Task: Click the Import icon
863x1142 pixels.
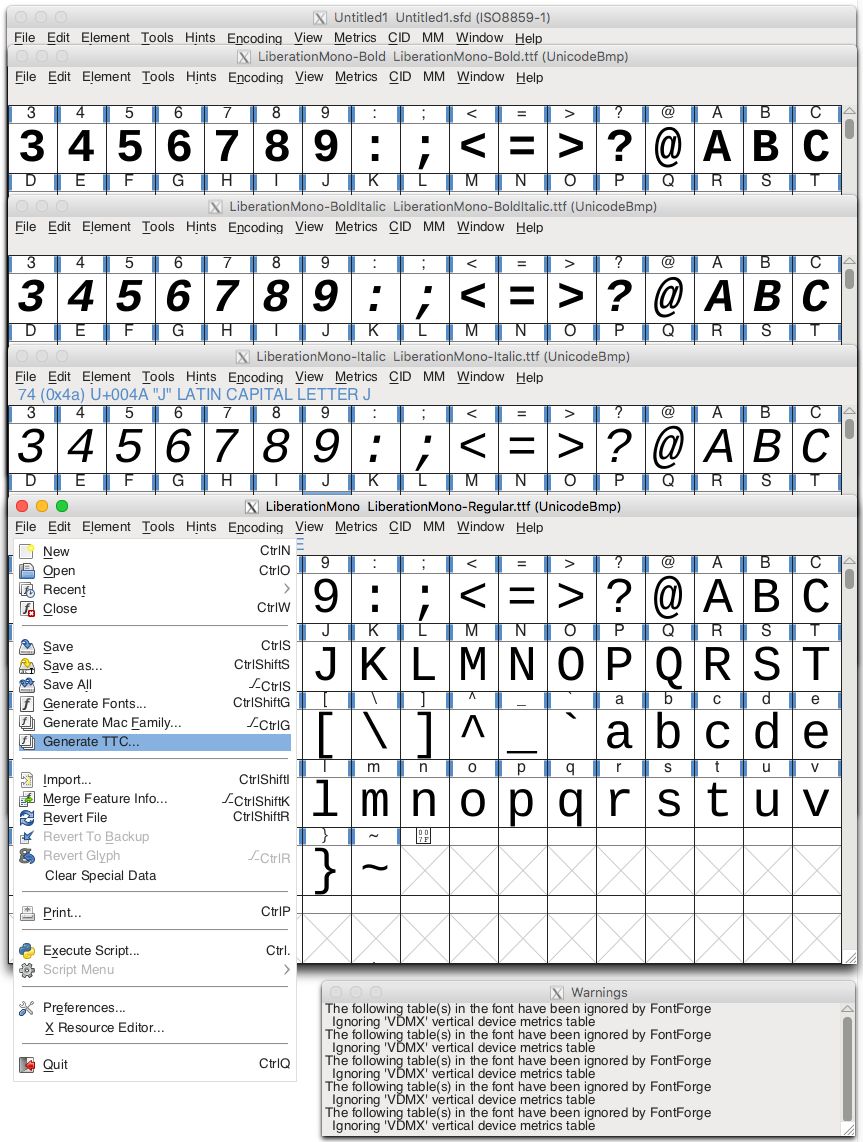Action: coord(27,779)
